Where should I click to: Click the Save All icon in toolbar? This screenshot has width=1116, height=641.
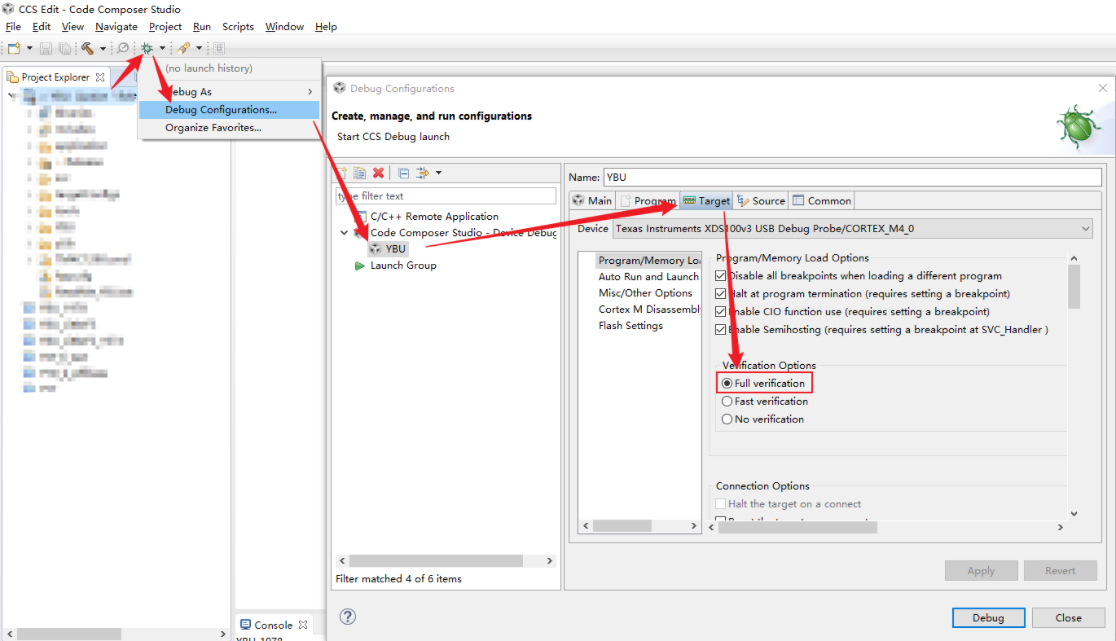click(65, 48)
